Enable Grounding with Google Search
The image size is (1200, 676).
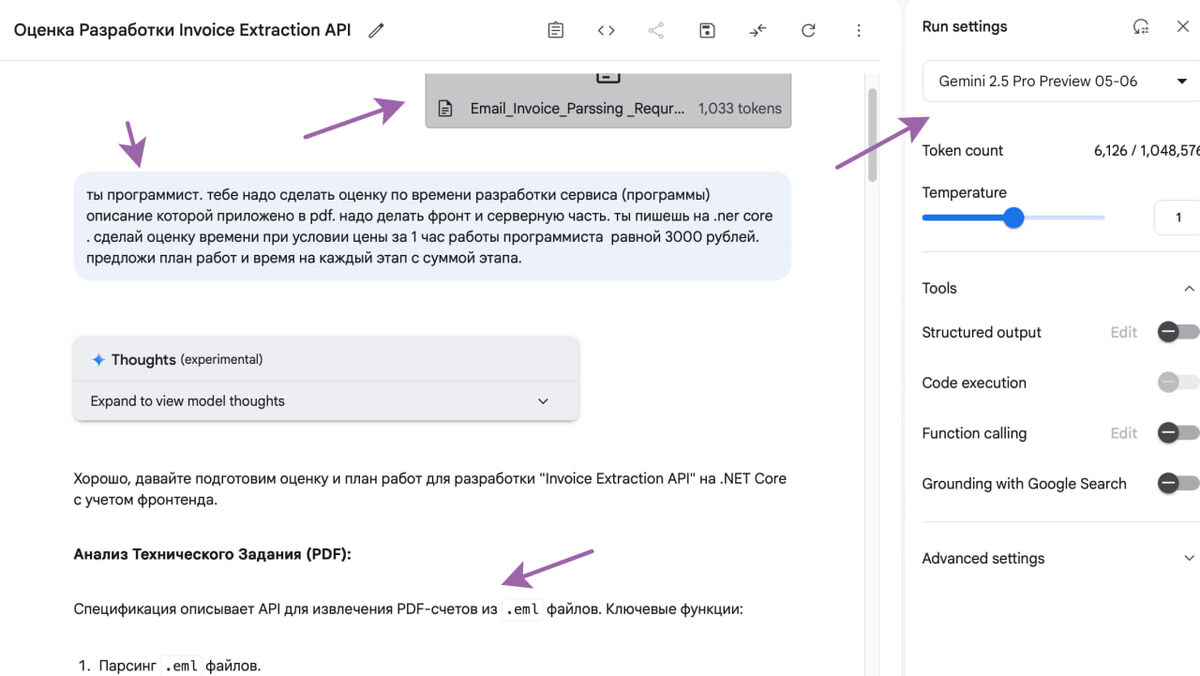pos(1178,483)
